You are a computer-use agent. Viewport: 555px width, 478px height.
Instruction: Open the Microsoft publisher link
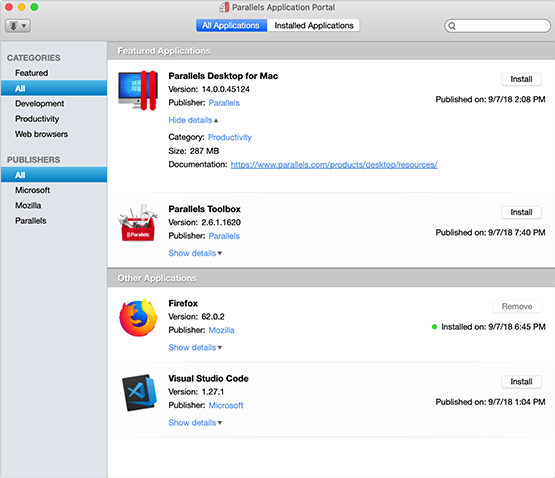tap(226, 405)
